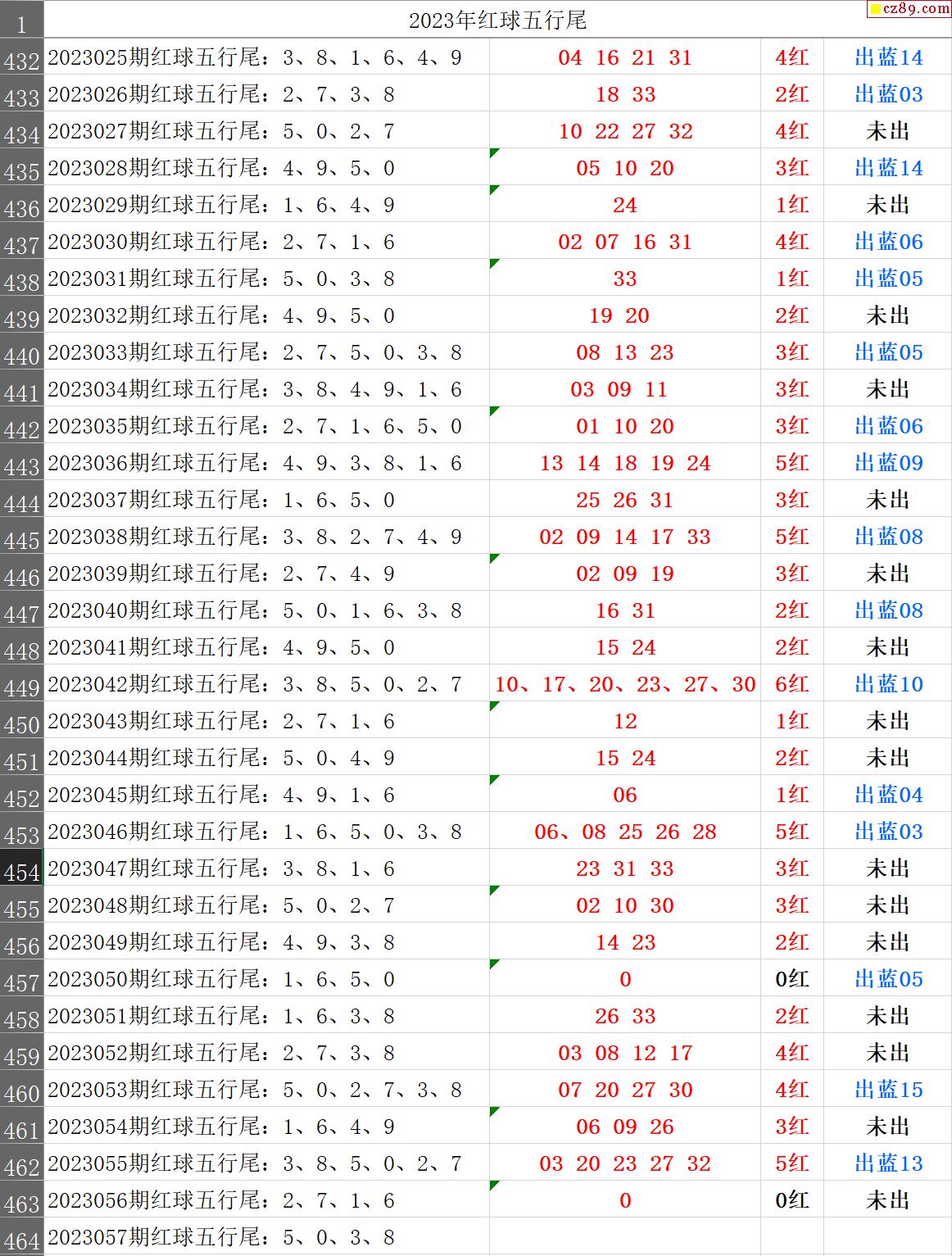Select cell with numbers 19 20
952x1256 pixels.
[x=625, y=315]
